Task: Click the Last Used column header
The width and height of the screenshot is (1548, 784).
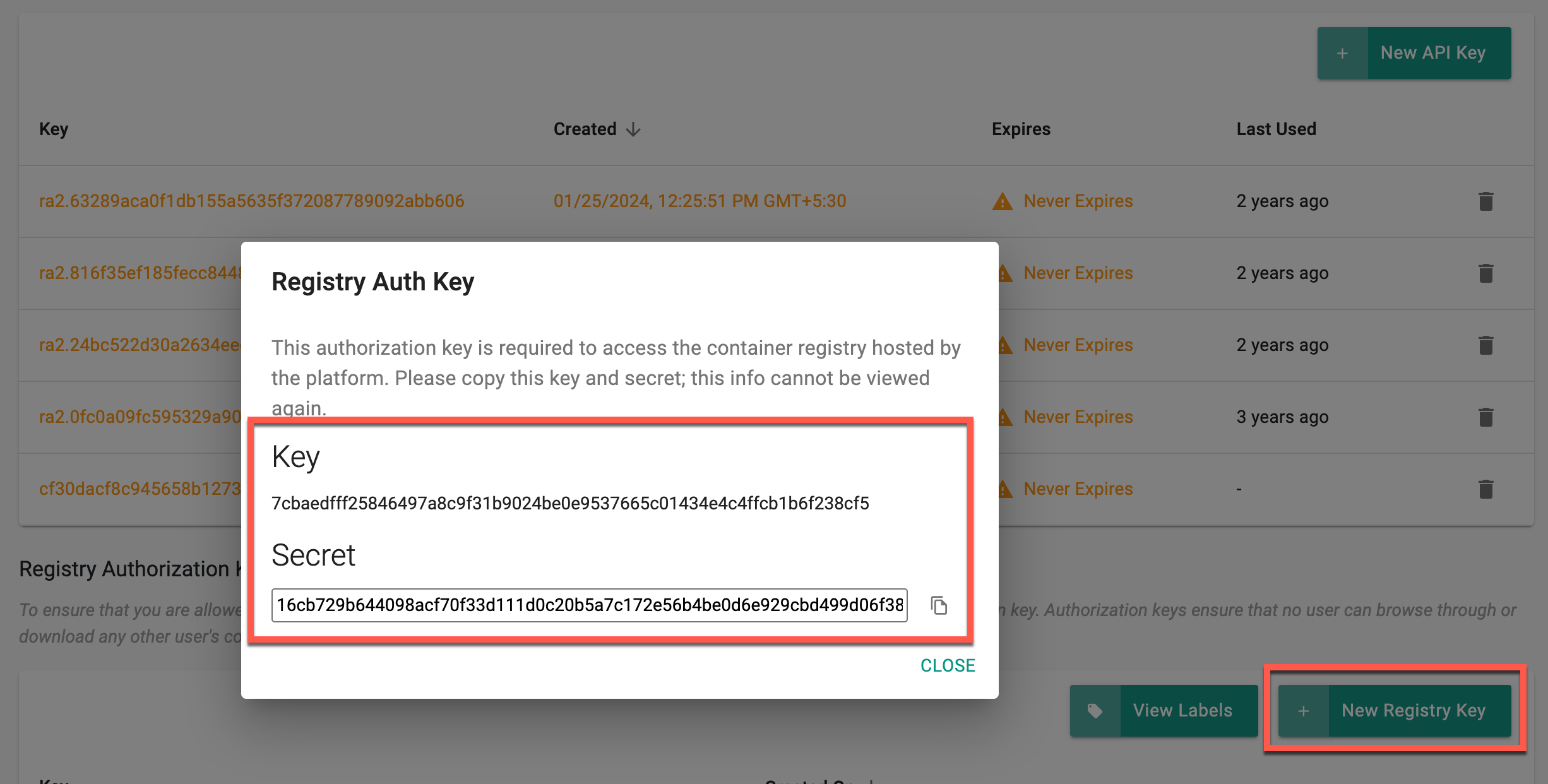Action: point(1276,129)
